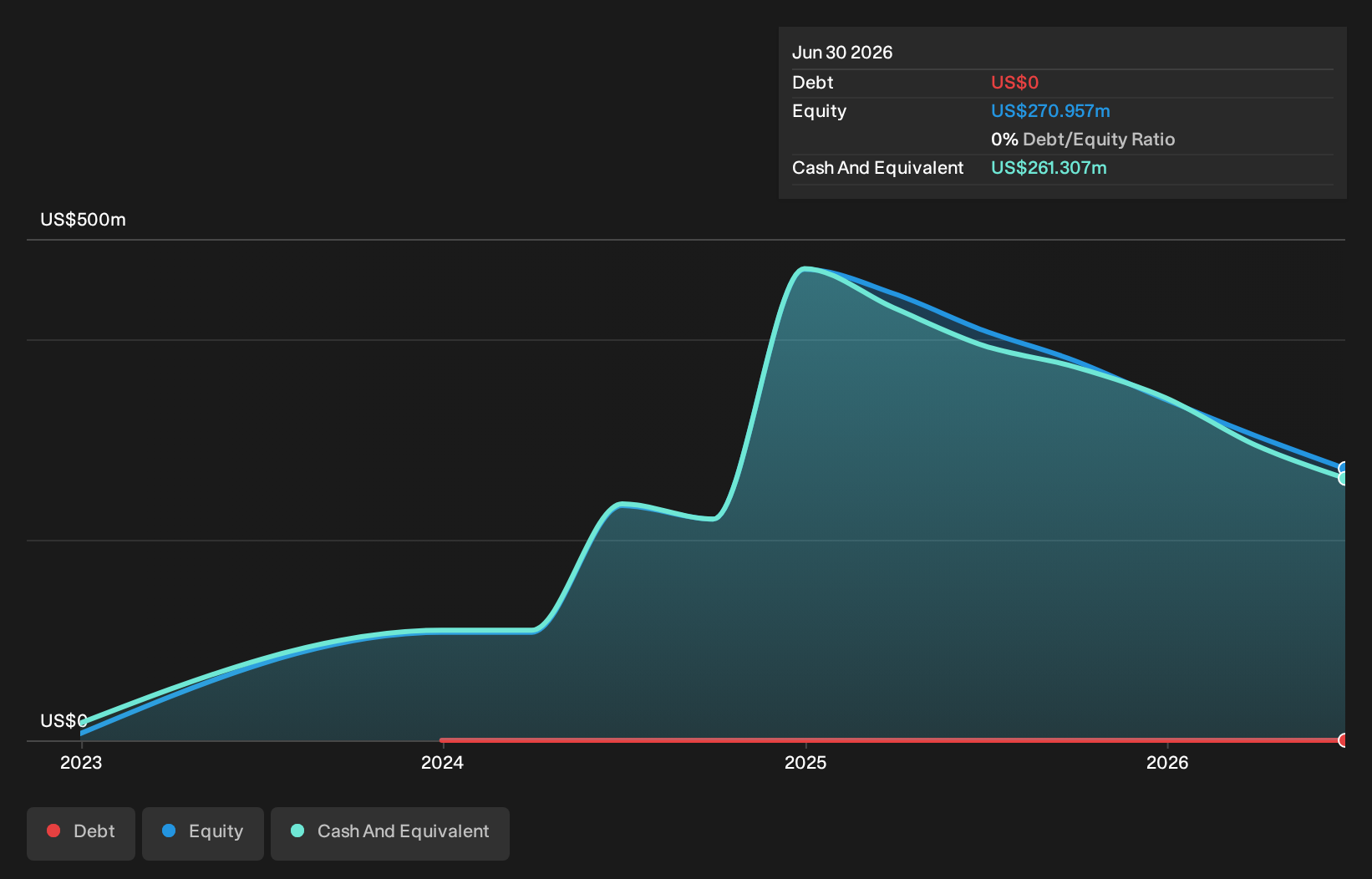The width and height of the screenshot is (1372, 879).
Task: Toggle the Equity series legend button
Action: pos(203,833)
